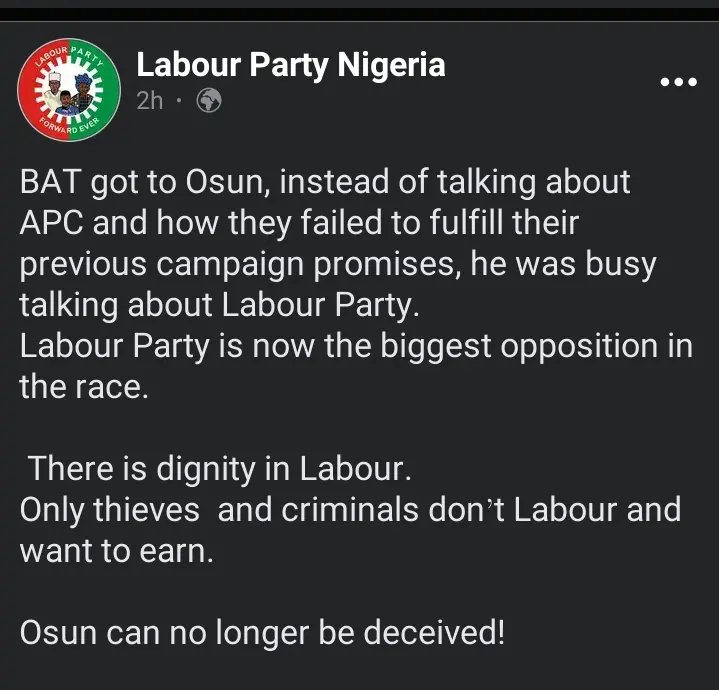Click the 'FORWARD EVER' text on the logo
This screenshot has height=690, width=719.
tap(70, 127)
